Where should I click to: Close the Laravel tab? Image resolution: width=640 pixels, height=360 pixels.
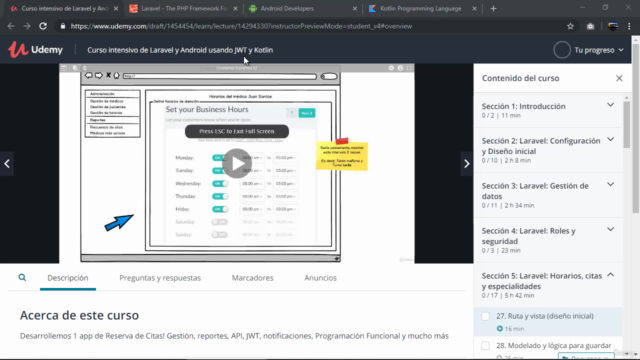[x=235, y=9]
